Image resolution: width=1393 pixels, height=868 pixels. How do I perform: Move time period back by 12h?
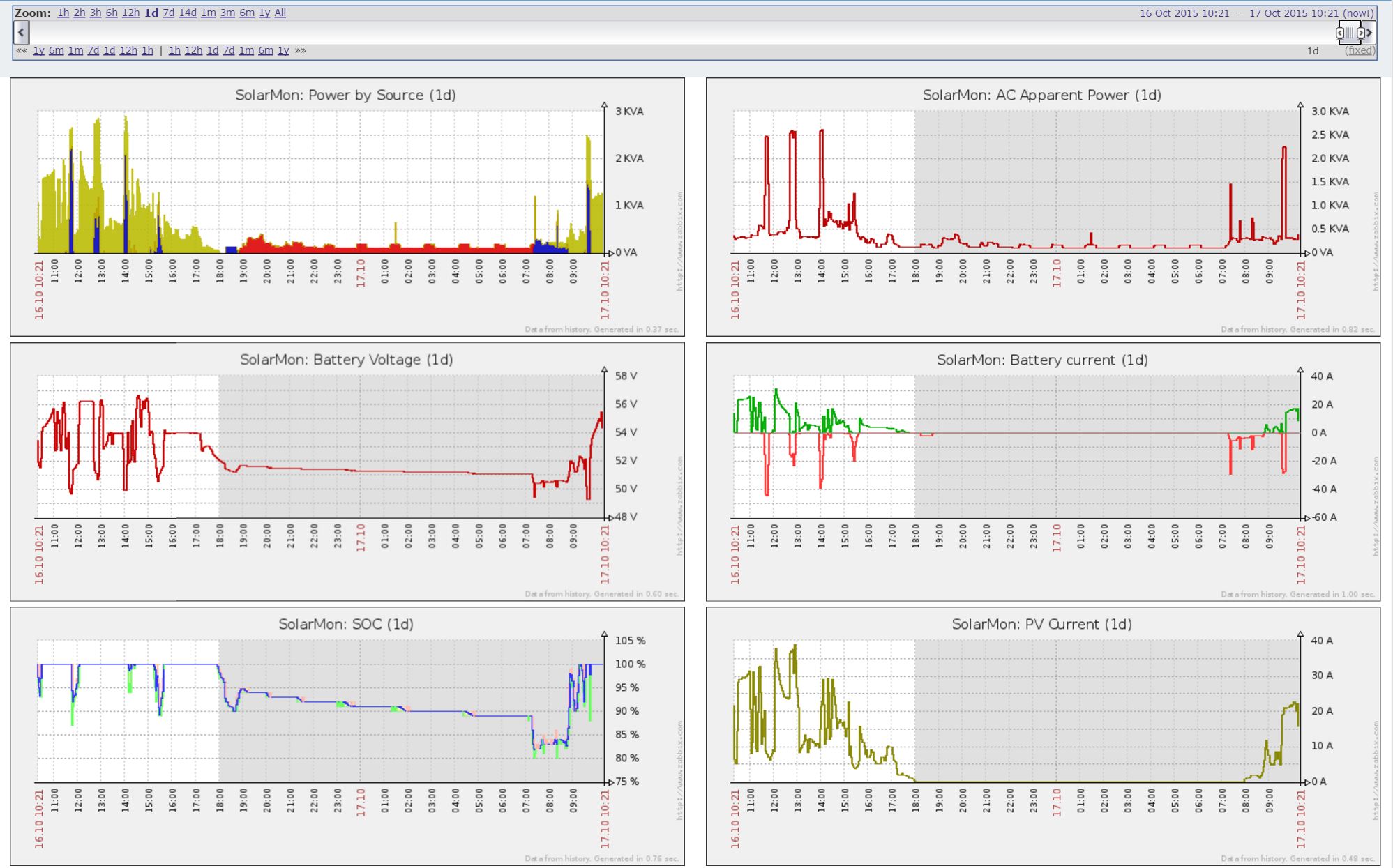pyautogui.click(x=128, y=50)
